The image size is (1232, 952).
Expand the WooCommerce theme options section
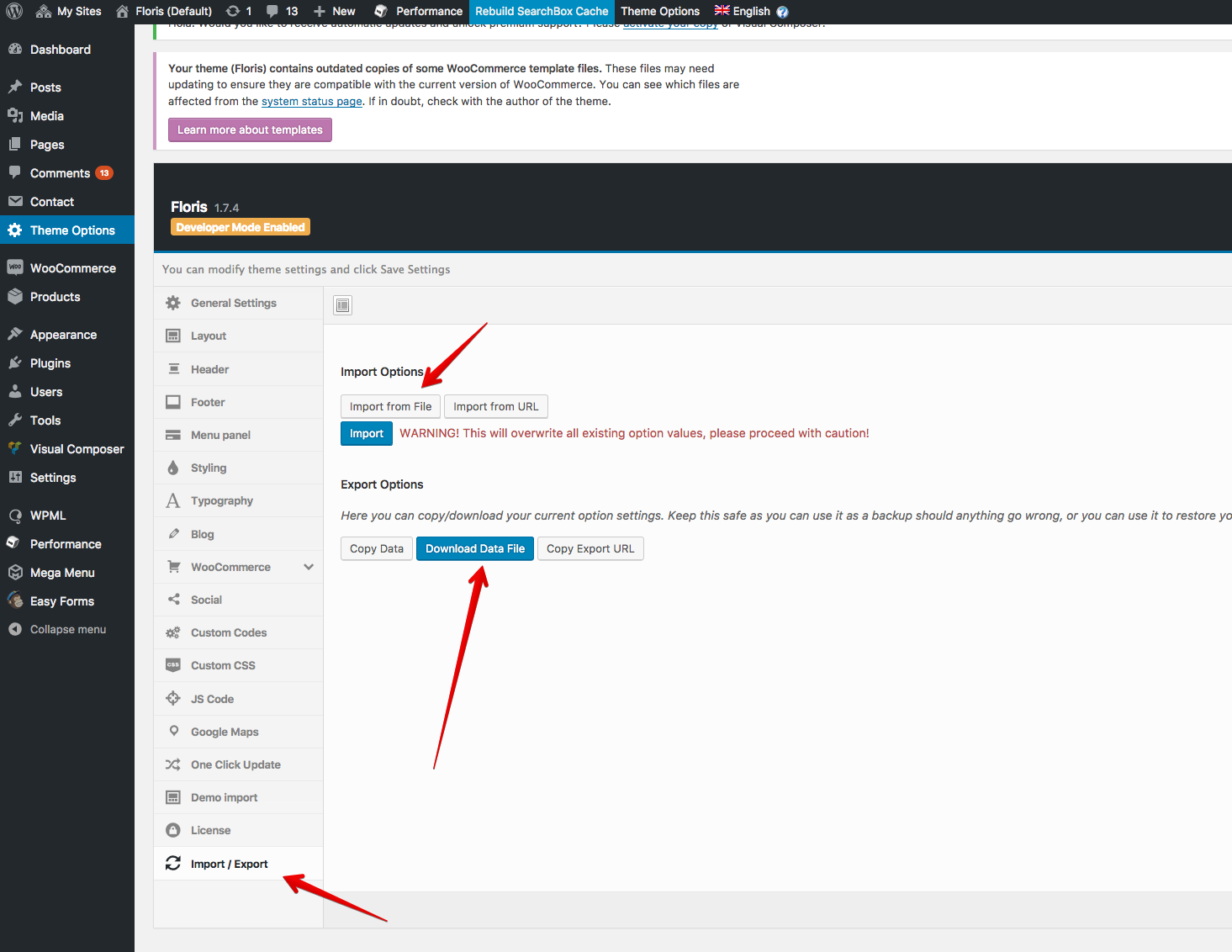pos(309,567)
